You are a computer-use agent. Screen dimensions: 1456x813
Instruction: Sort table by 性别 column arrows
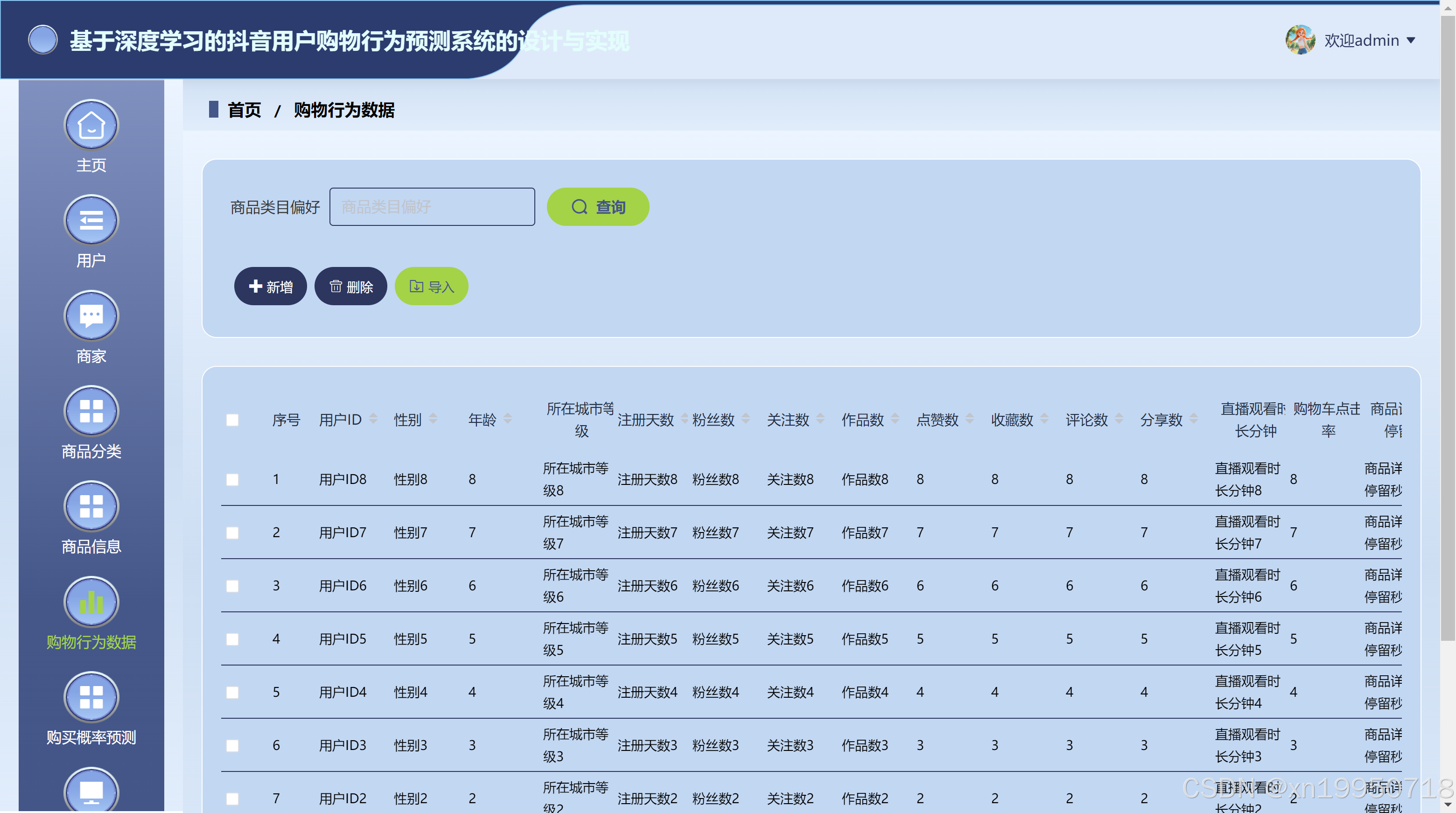click(x=433, y=418)
